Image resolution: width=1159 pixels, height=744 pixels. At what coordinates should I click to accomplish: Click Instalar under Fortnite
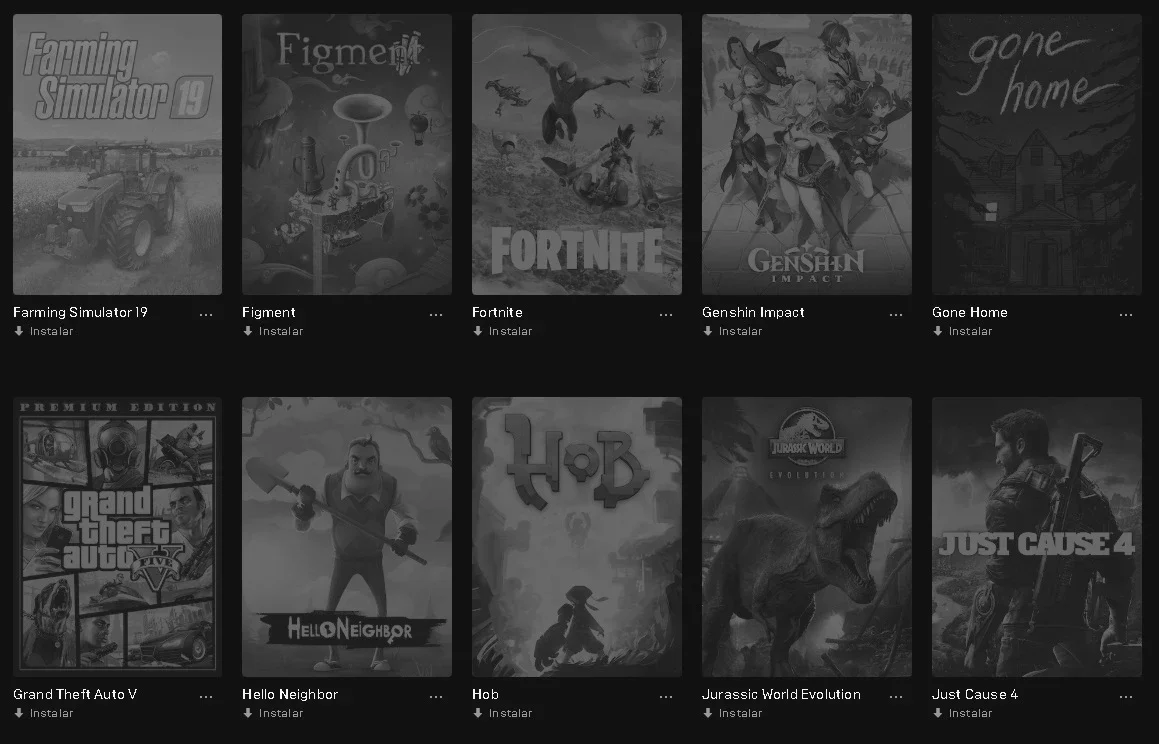click(503, 331)
